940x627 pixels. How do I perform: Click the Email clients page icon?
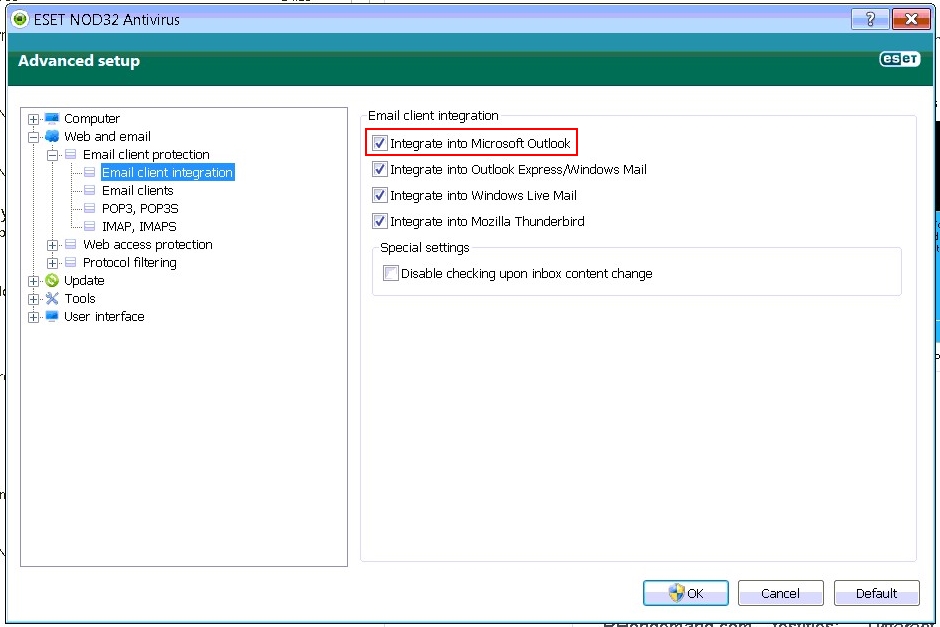coord(89,190)
